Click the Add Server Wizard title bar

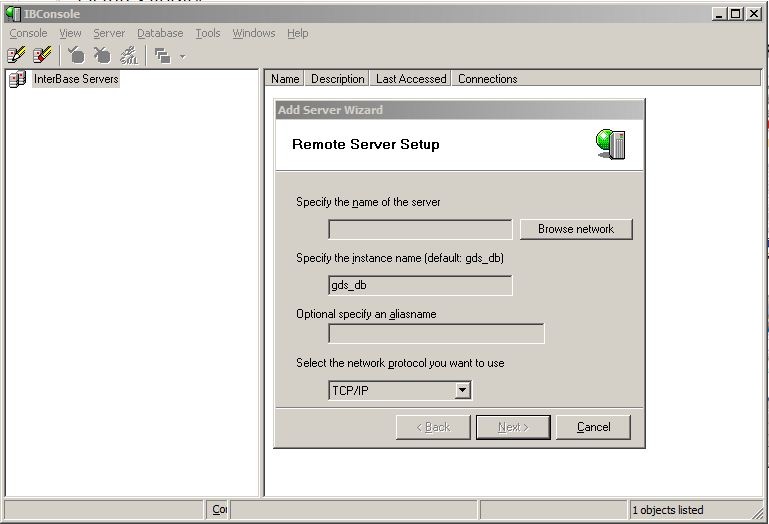click(460, 110)
